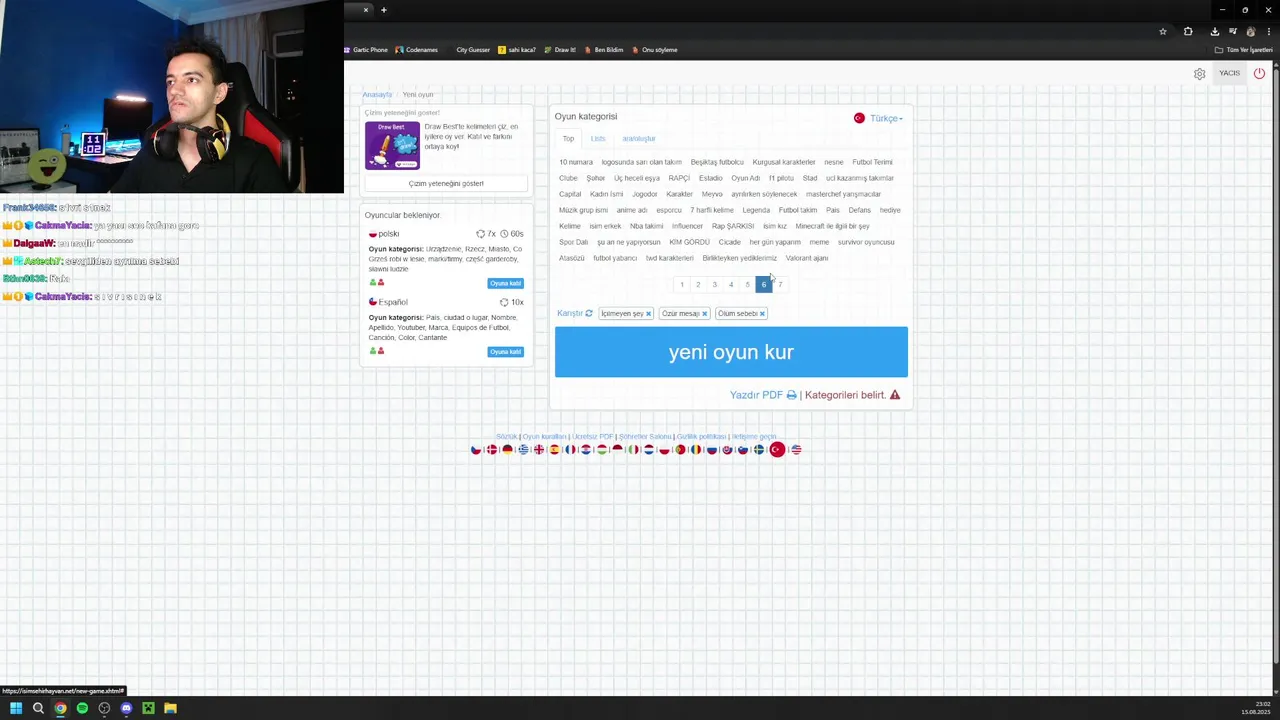The width and height of the screenshot is (1280, 720).
Task: Click the red power logout icon
Action: pyautogui.click(x=1259, y=73)
